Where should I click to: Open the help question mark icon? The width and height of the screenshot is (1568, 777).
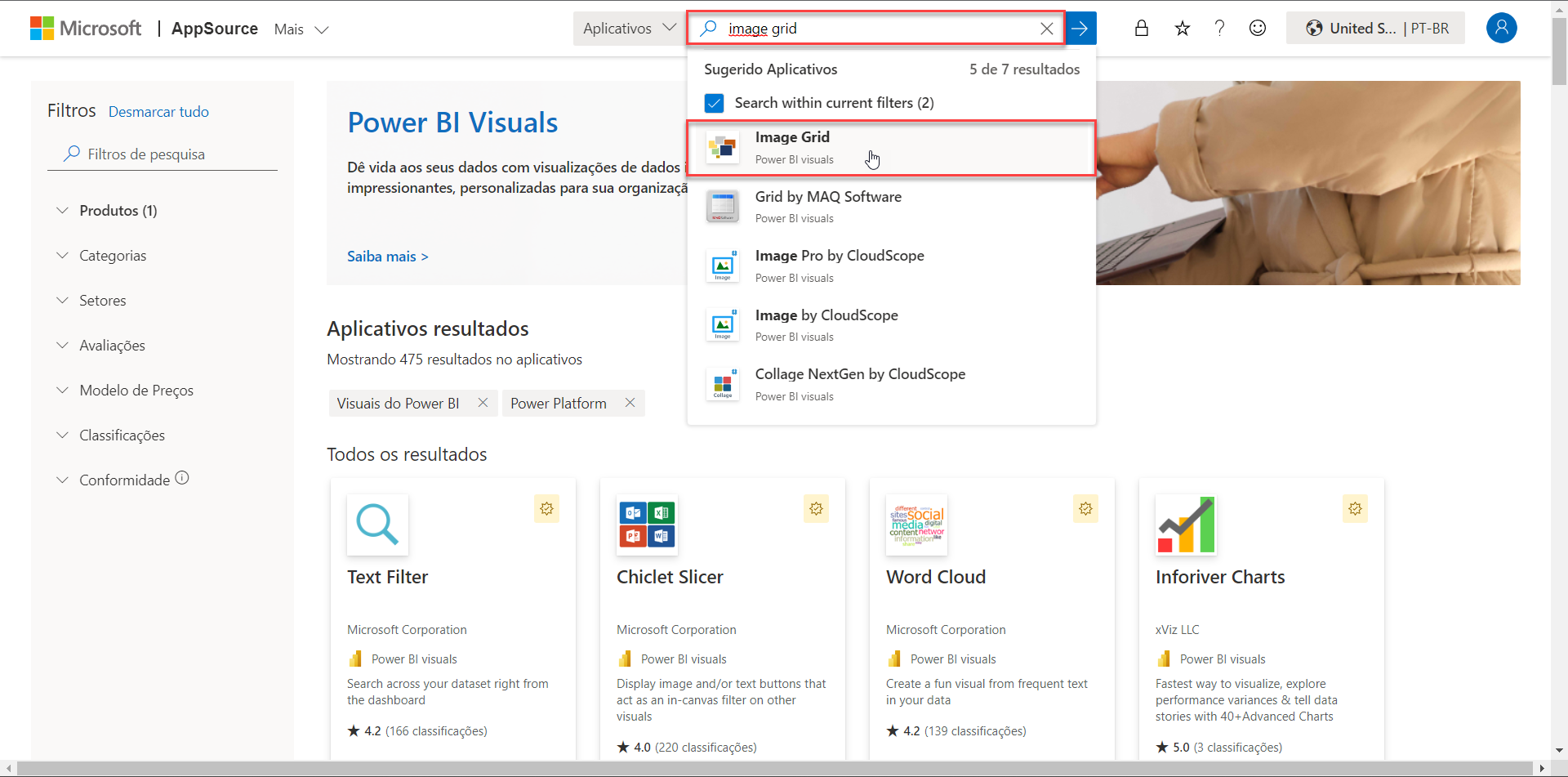click(x=1219, y=29)
